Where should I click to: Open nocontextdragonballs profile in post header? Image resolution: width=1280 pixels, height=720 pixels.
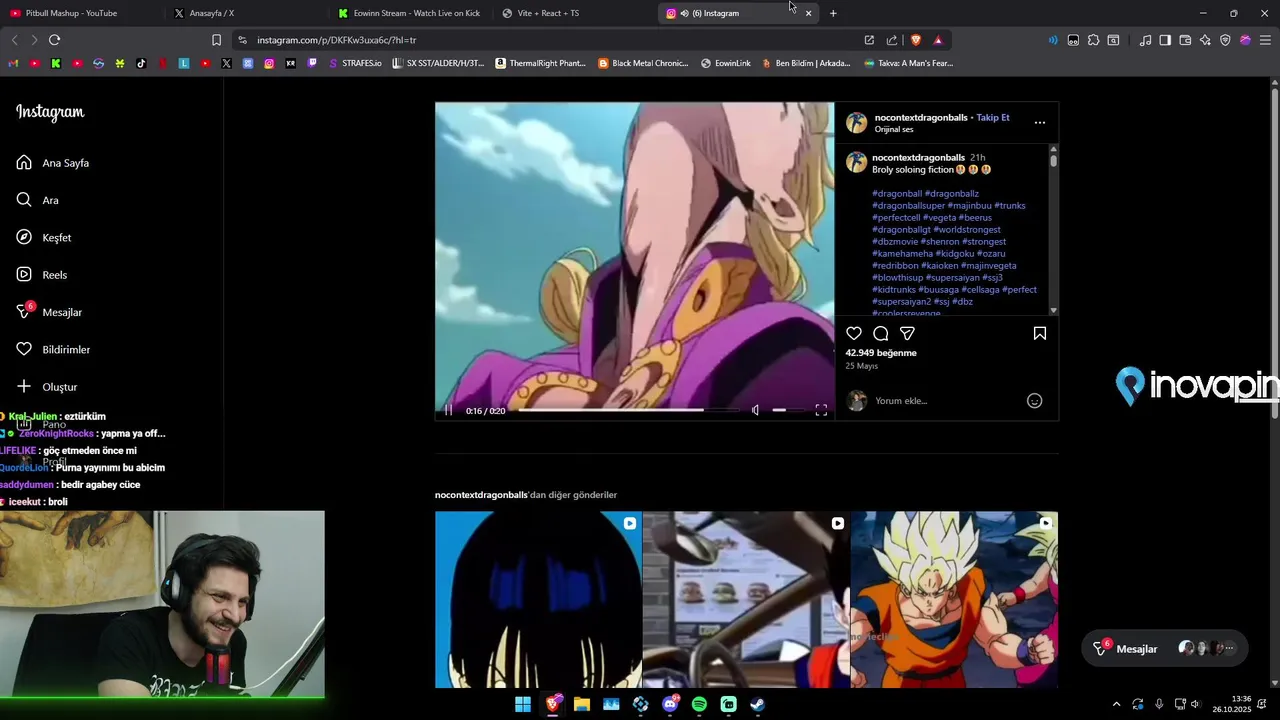click(921, 117)
